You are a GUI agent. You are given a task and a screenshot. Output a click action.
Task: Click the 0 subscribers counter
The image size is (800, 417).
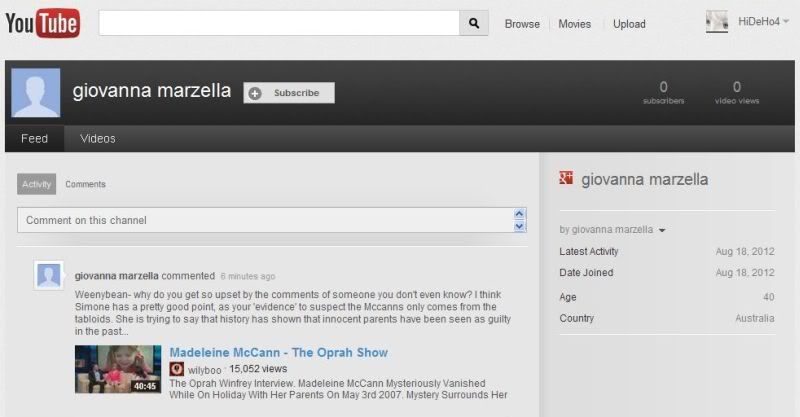663,92
